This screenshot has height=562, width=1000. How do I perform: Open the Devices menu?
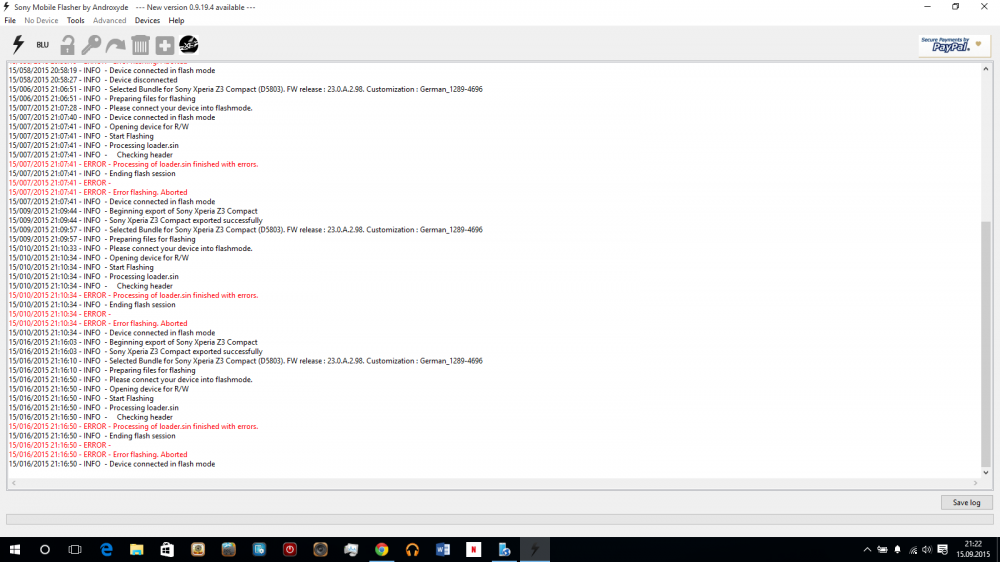[x=147, y=20]
